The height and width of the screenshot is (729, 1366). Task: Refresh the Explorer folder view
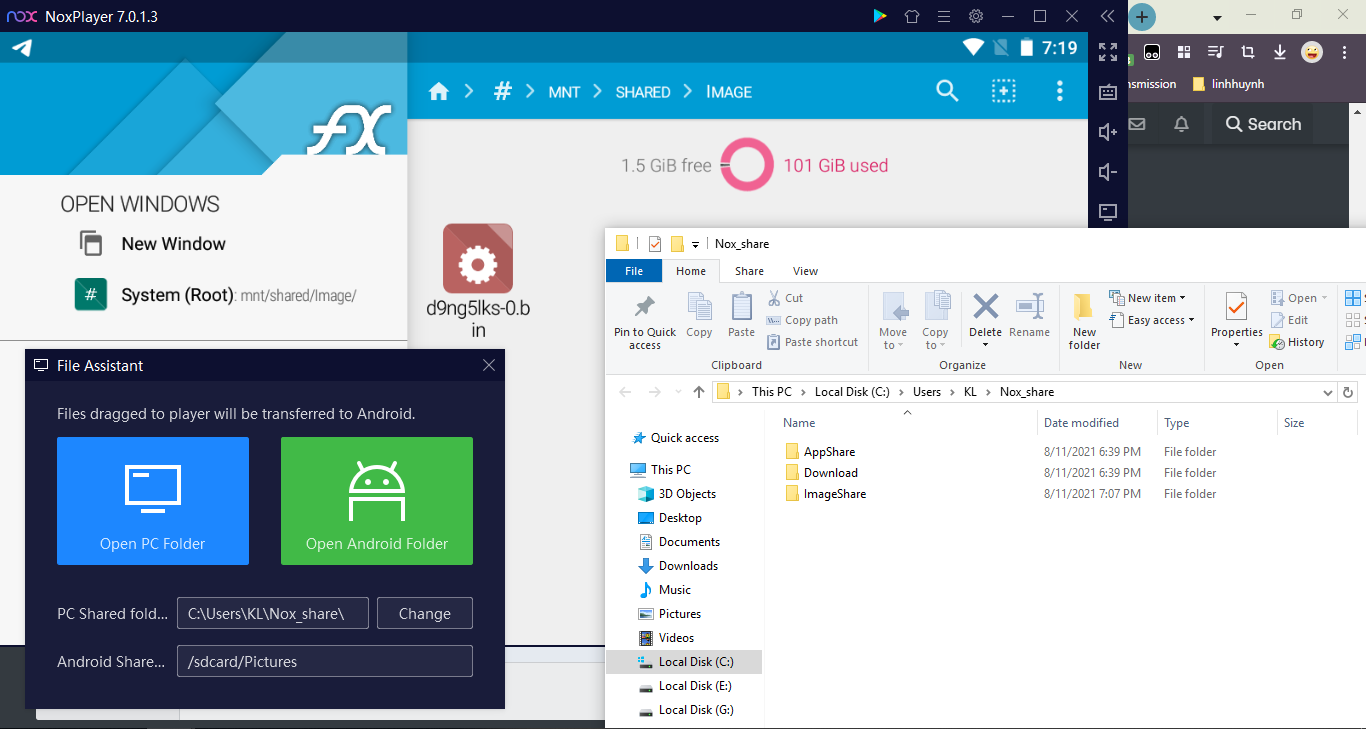click(x=1348, y=392)
